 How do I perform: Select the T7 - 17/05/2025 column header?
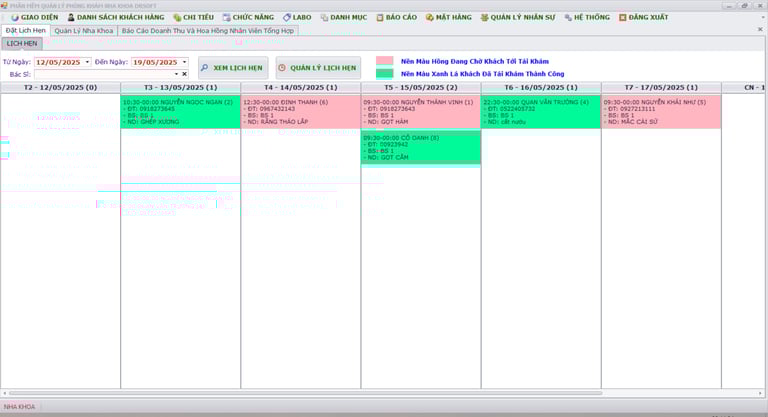click(x=661, y=87)
